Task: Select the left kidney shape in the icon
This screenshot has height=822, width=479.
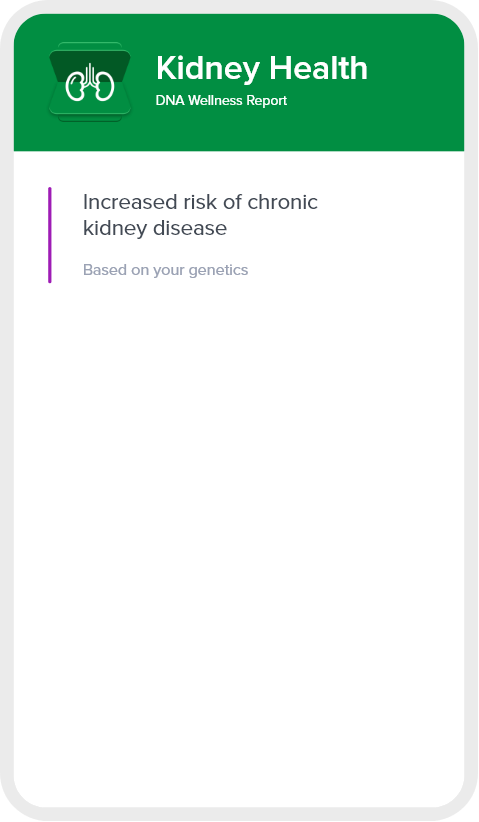Action: [x=76, y=86]
